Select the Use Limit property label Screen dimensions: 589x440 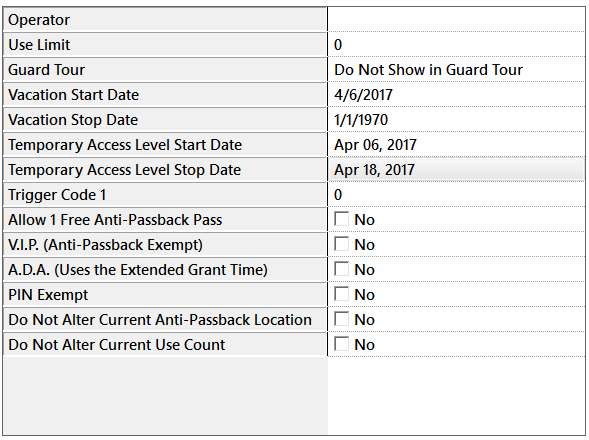[x=165, y=45]
